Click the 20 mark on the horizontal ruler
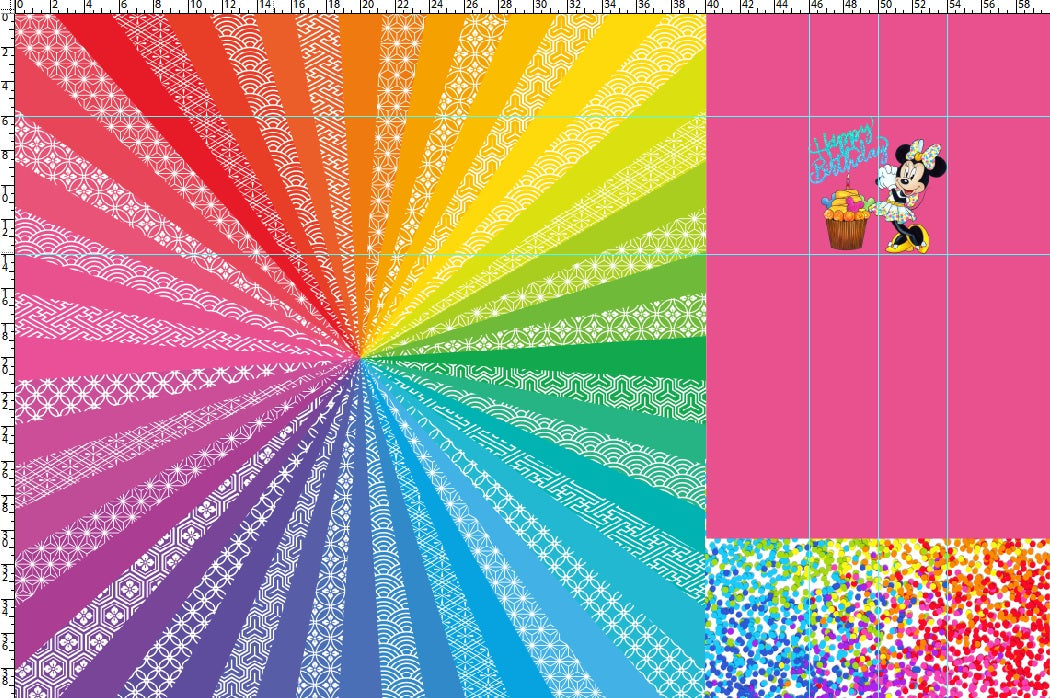 click(367, 5)
